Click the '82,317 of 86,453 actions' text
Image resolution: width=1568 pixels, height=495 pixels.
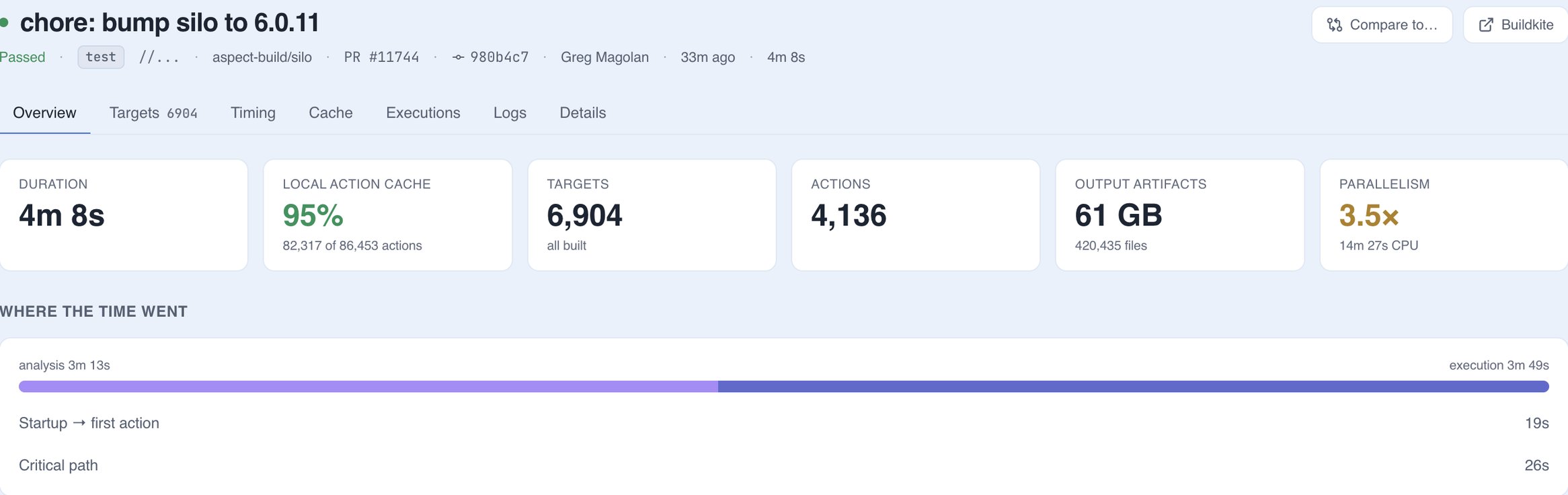point(352,245)
